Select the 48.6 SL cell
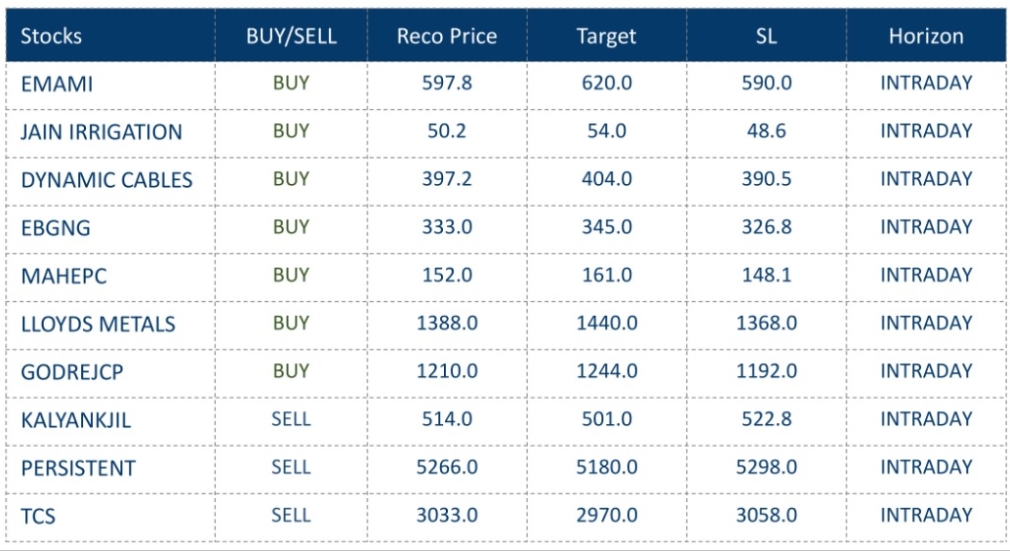 pyautogui.click(x=767, y=132)
